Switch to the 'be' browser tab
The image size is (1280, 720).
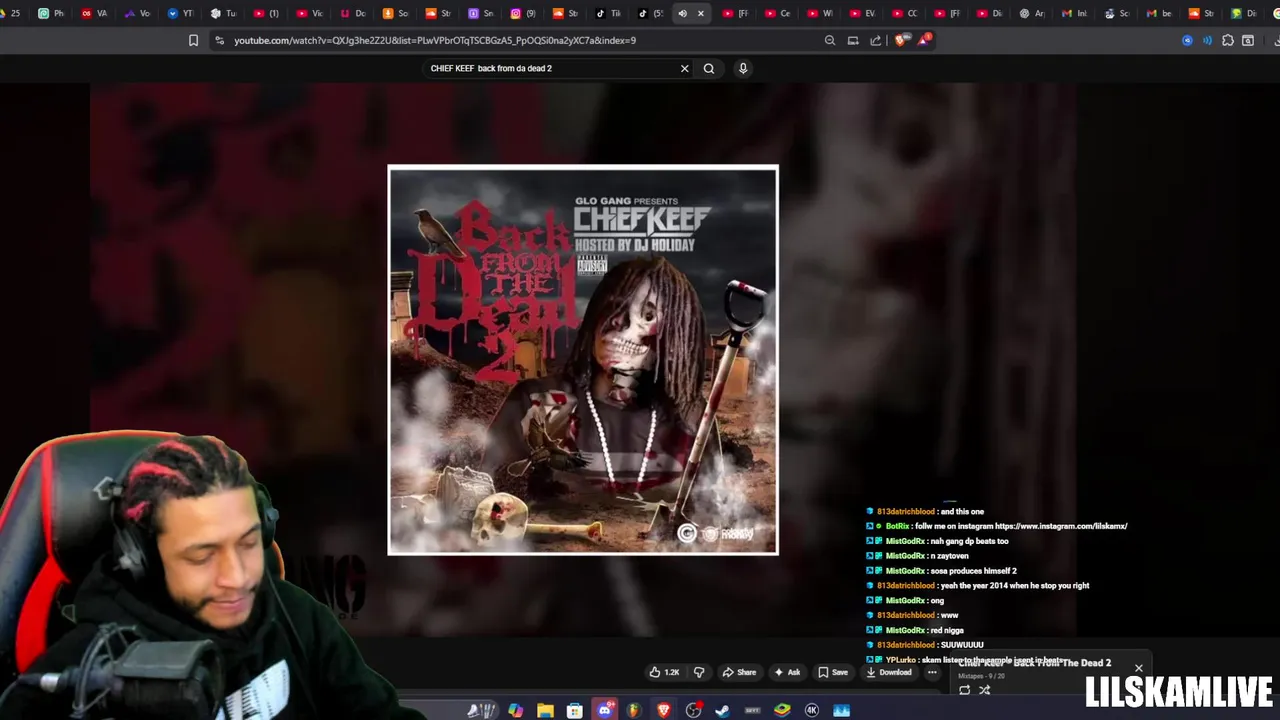(x=1160, y=13)
